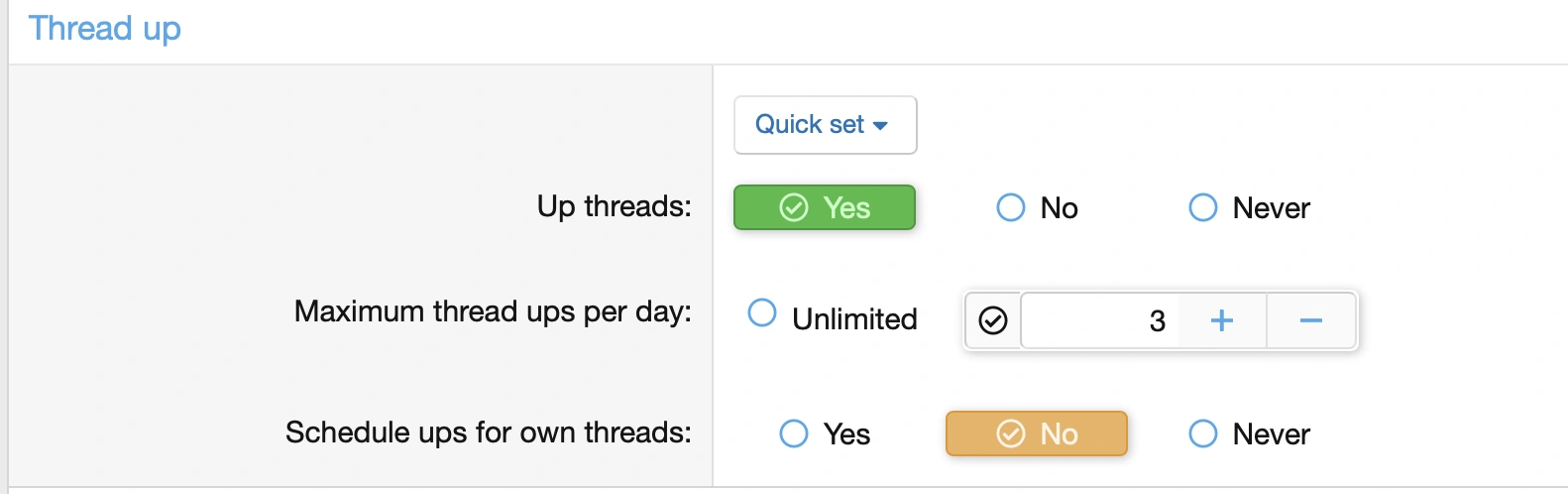Click the maximum thread ups number field
The width and height of the screenshot is (1568, 494).
[x=1100, y=320]
